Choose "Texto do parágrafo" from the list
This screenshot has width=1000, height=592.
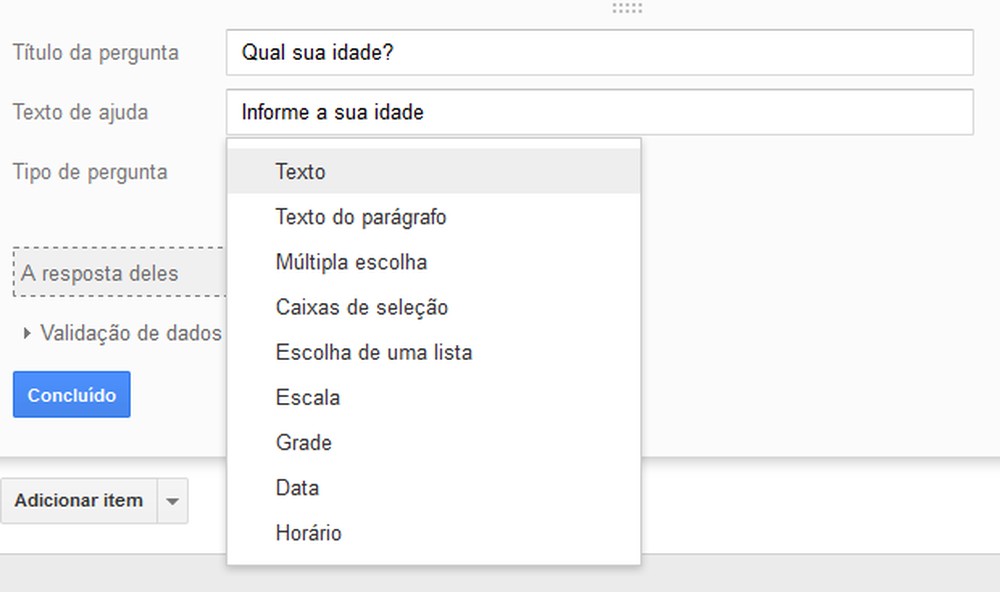[x=361, y=217]
